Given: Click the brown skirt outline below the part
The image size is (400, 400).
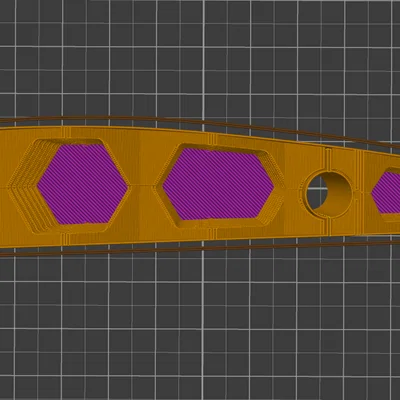Looking at the screenshot, I should click(200, 248).
